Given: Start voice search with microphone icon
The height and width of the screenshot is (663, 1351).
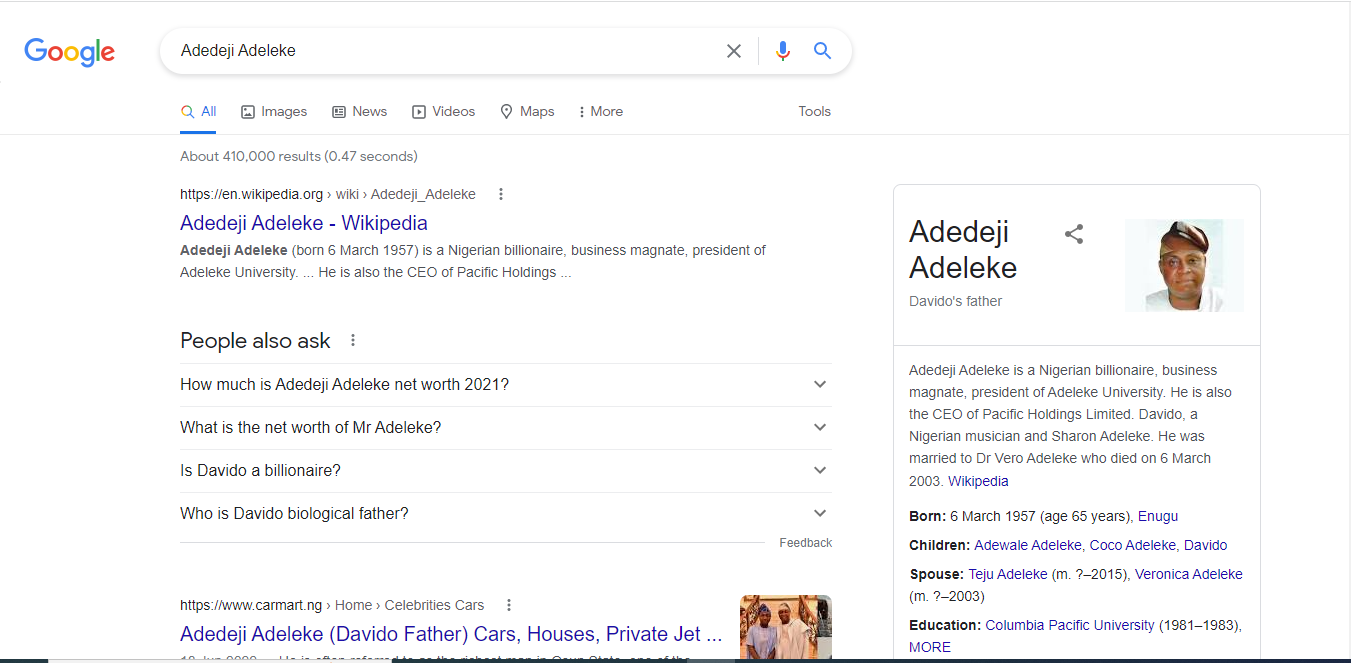Looking at the screenshot, I should click(783, 51).
